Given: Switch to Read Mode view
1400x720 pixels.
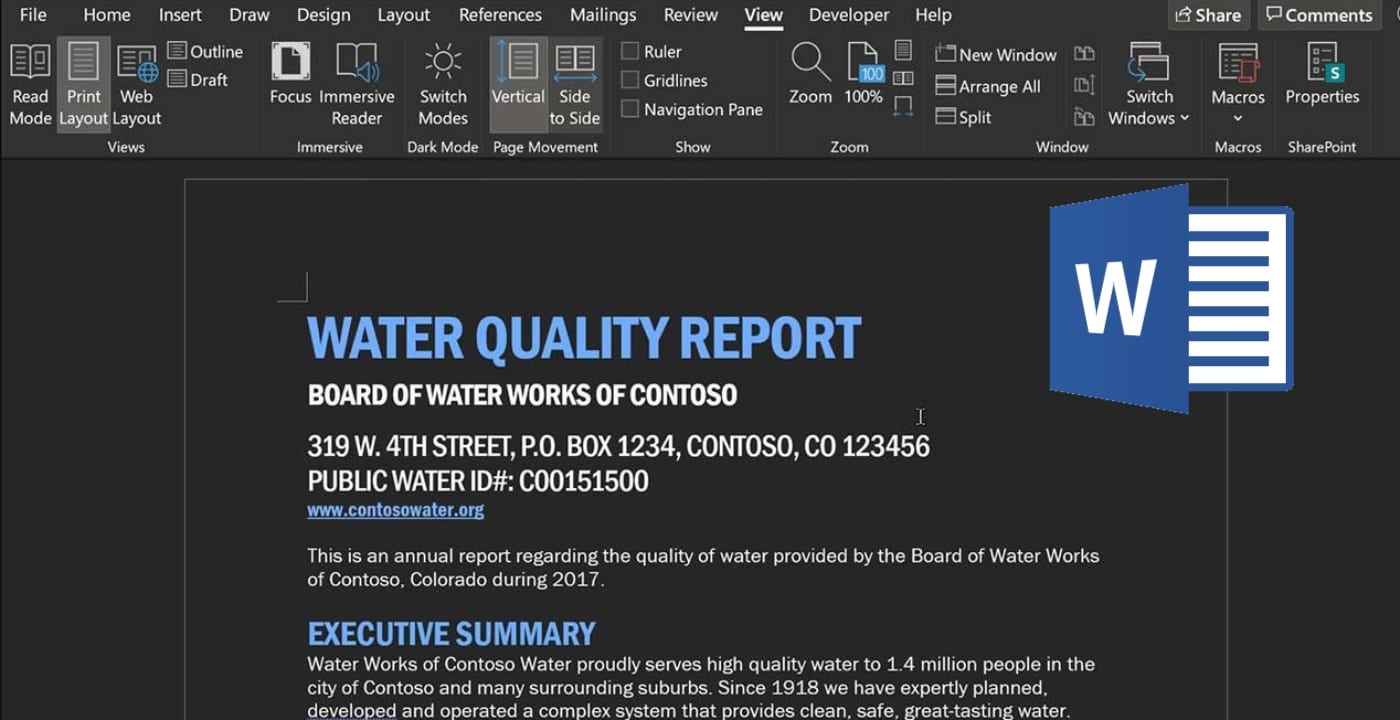Looking at the screenshot, I should 30,84.
